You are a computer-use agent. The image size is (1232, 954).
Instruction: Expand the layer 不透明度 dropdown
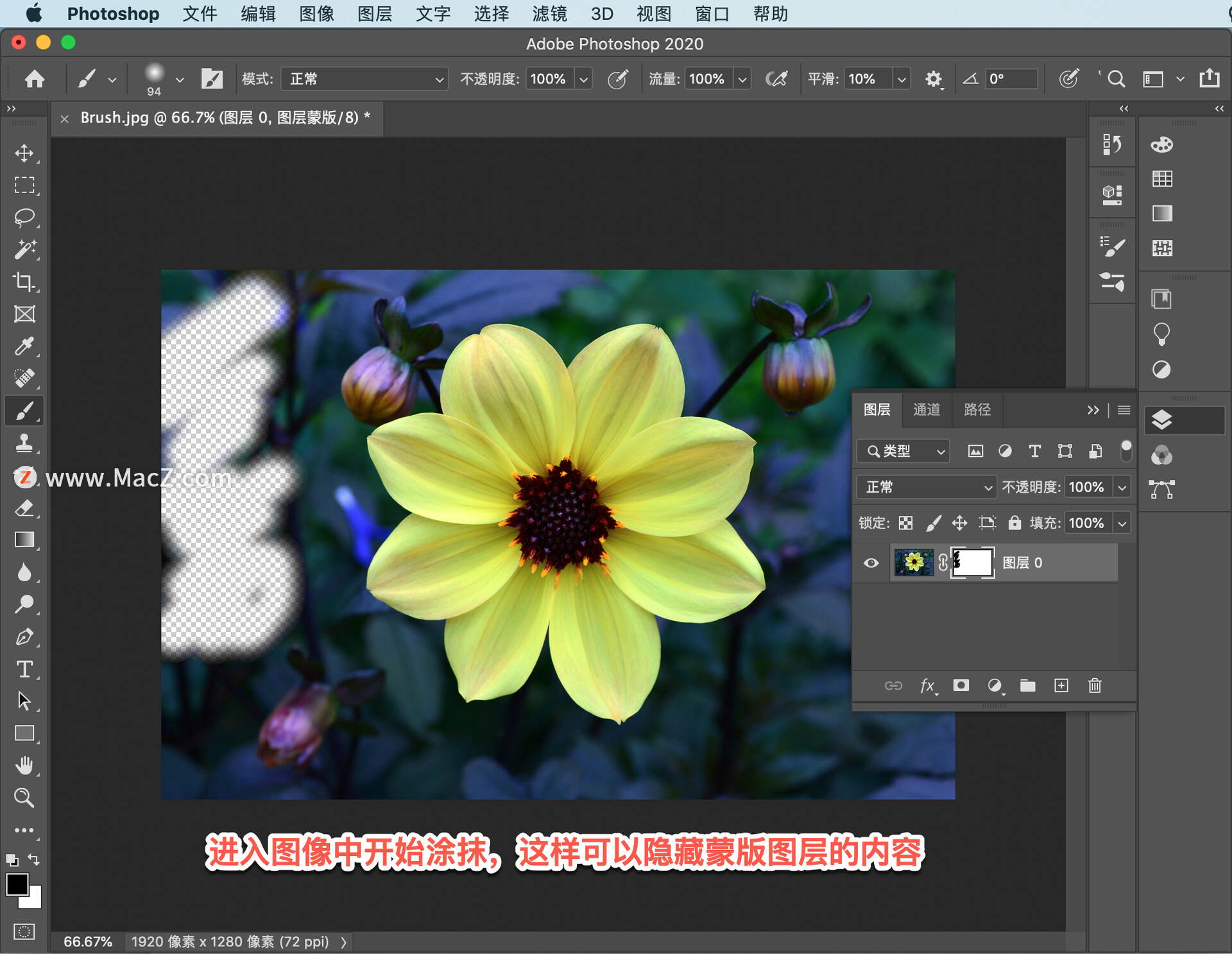tap(1122, 487)
